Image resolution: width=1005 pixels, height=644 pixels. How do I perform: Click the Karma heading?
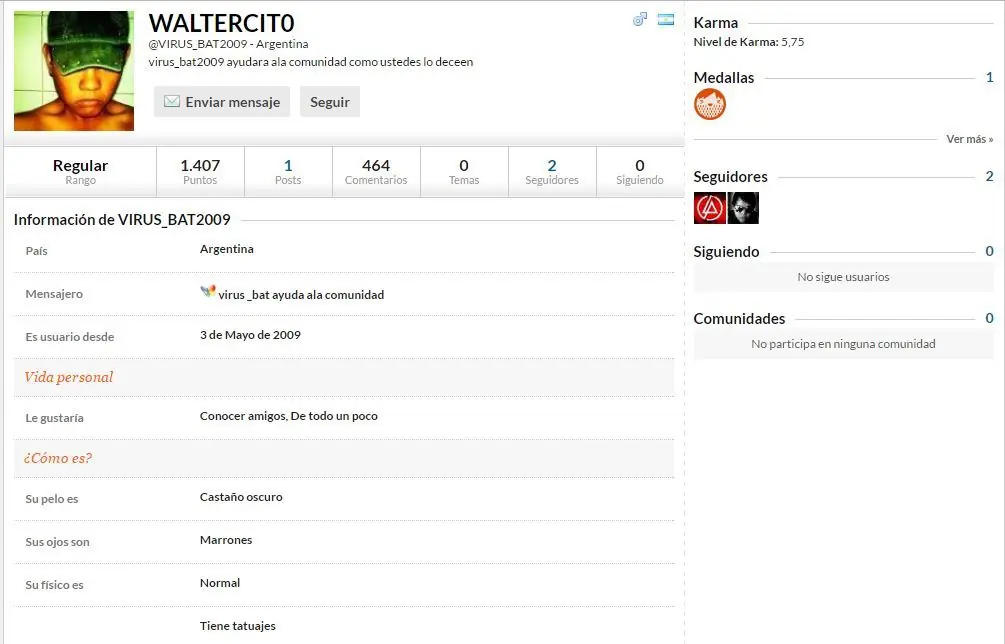[715, 23]
